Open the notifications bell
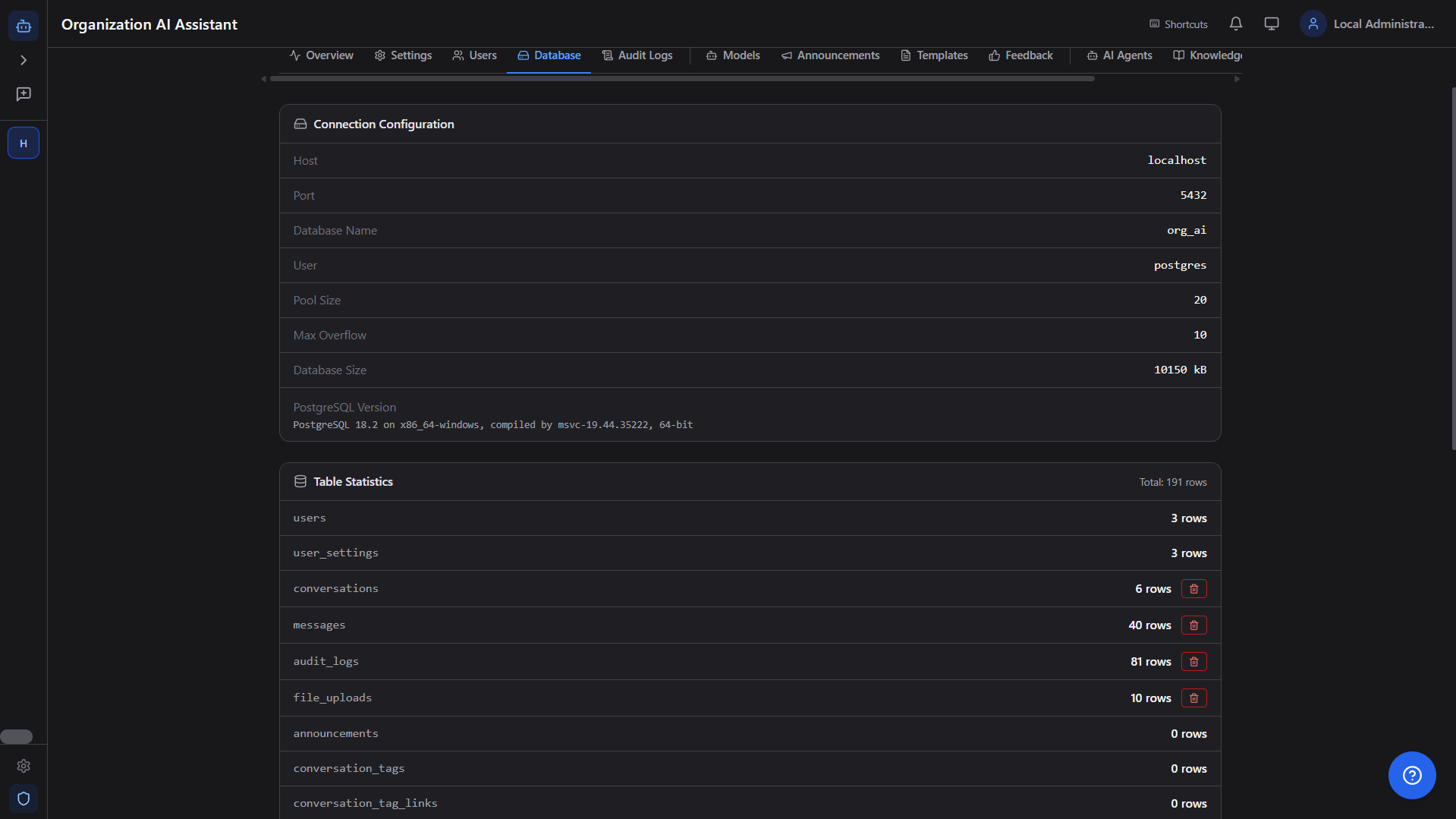The image size is (1456, 819). pos(1236,24)
